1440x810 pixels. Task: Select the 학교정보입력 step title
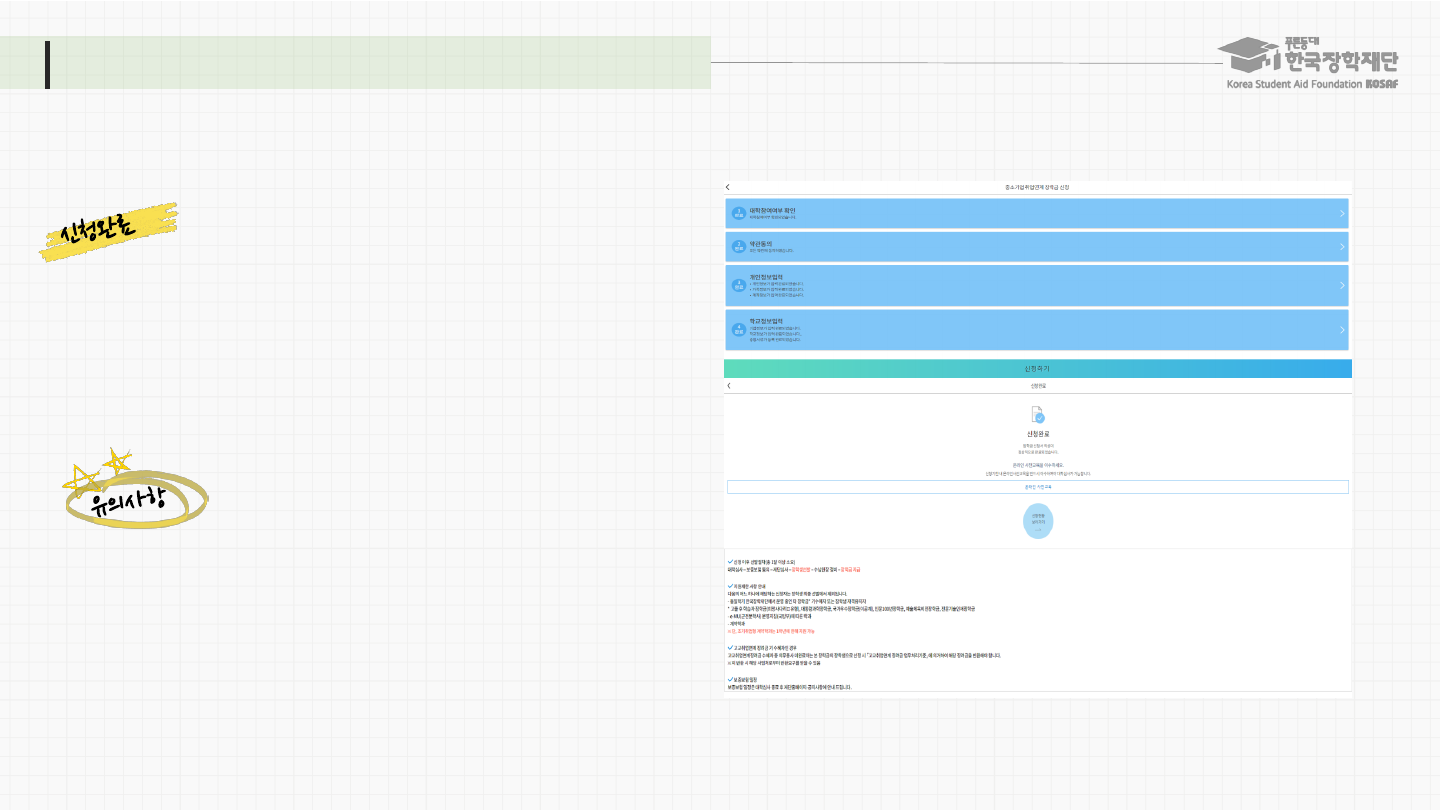point(766,321)
